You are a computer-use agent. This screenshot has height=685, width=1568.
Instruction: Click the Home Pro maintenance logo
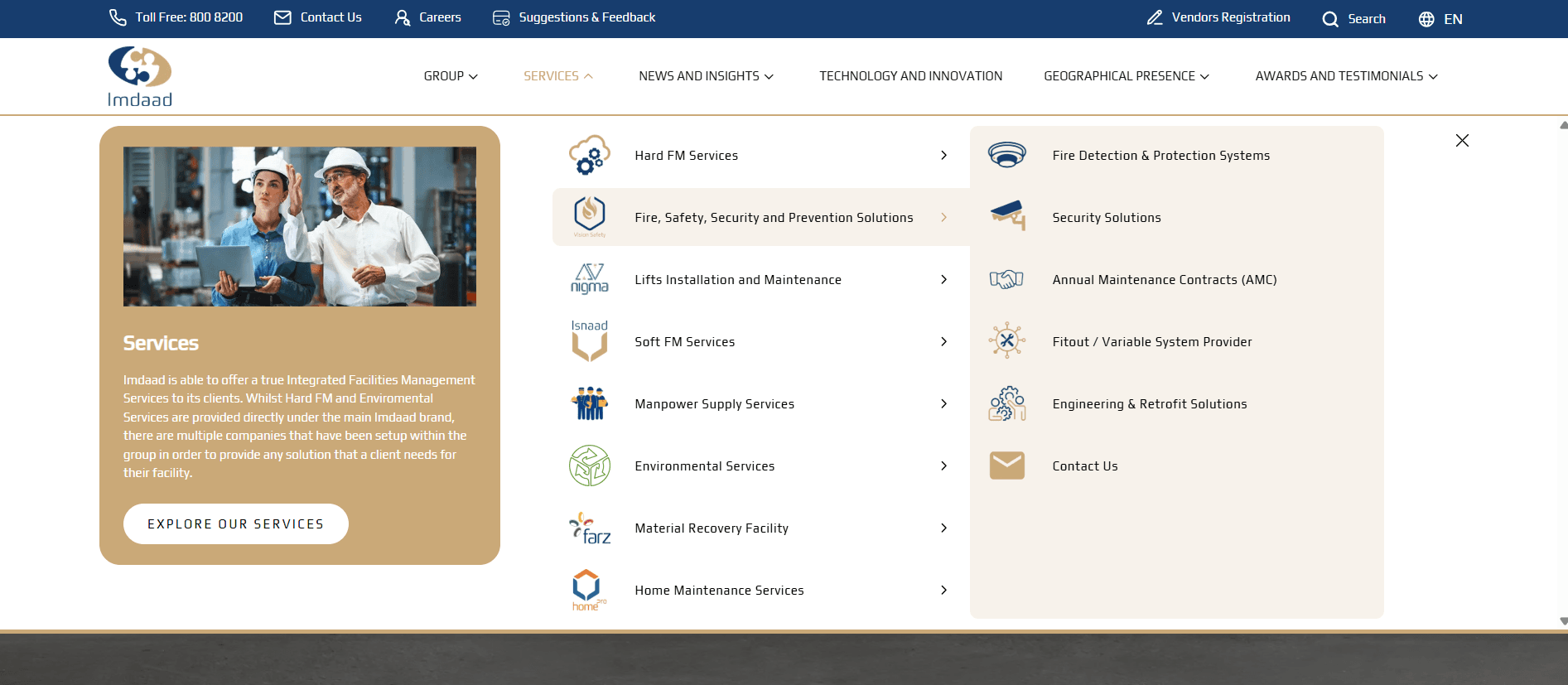(x=589, y=590)
